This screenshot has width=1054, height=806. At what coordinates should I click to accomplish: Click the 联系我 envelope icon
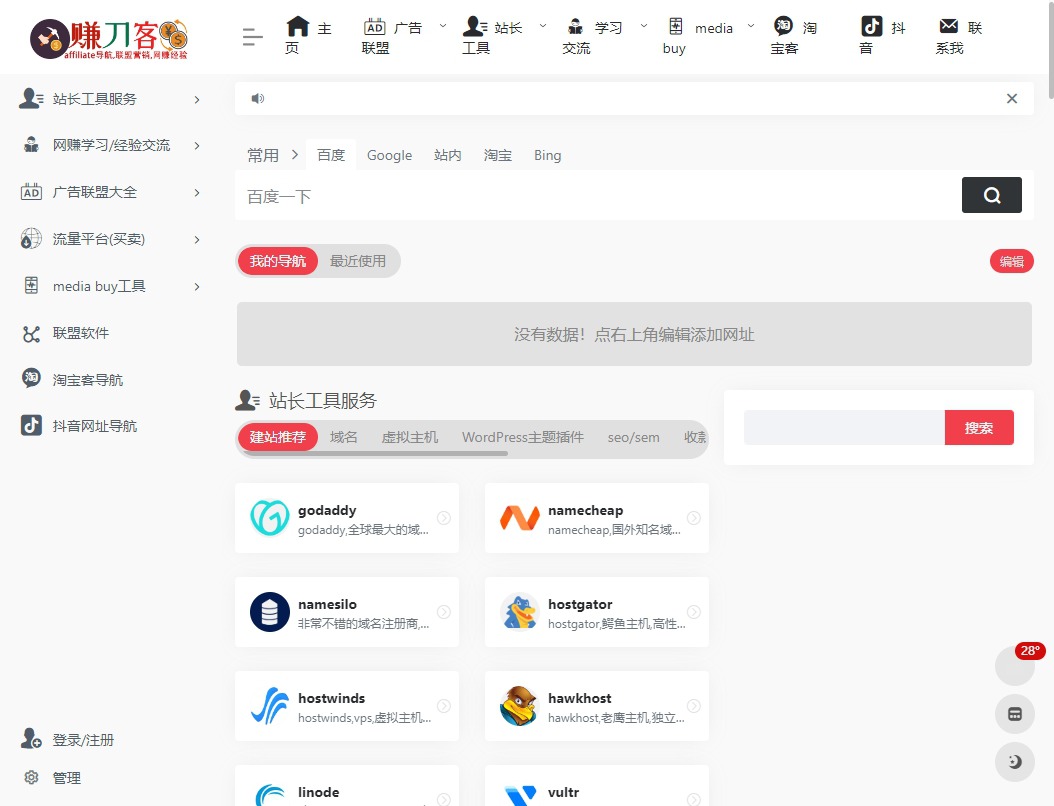click(948, 26)
